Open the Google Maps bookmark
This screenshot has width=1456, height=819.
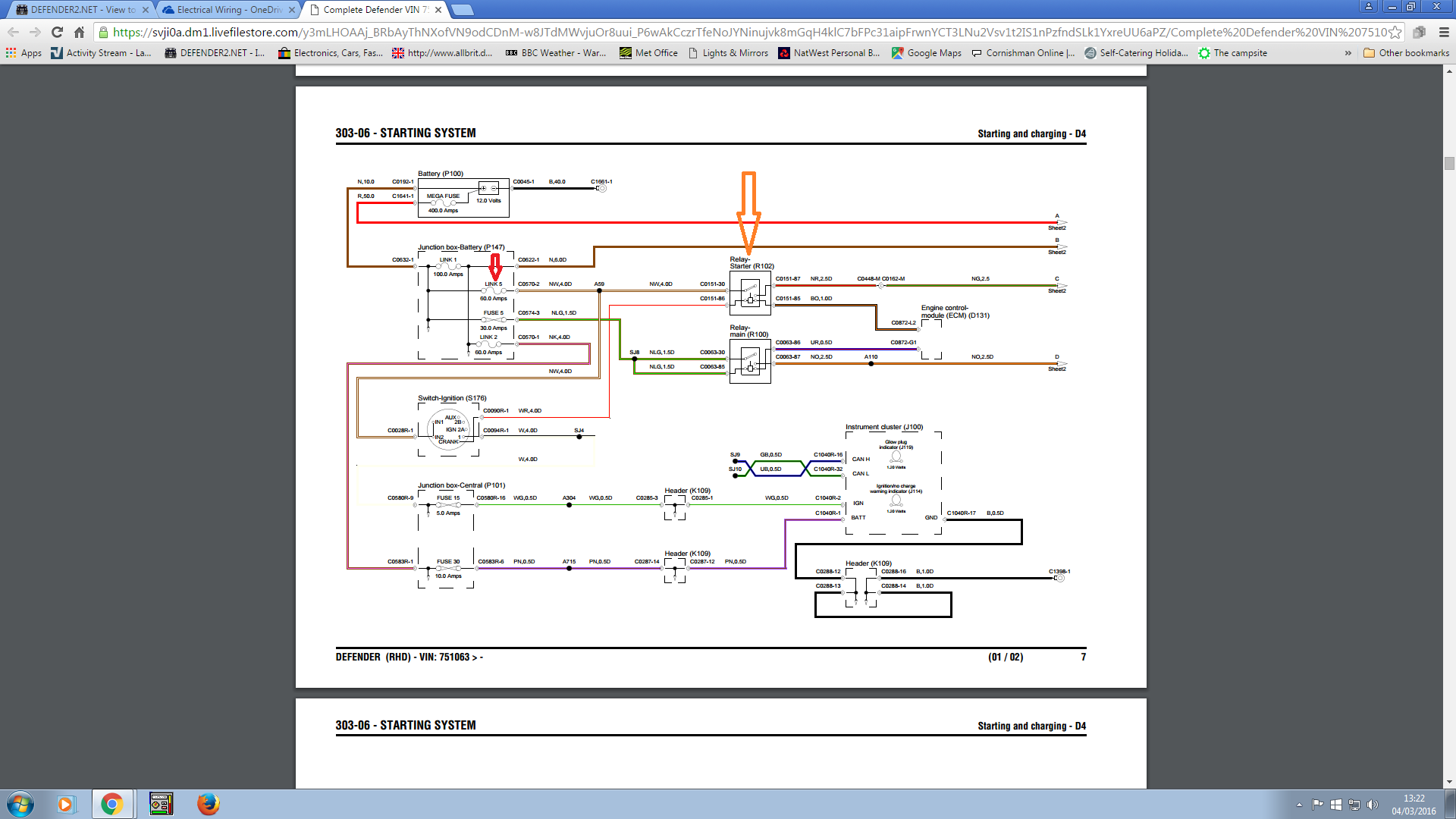[x=927, y=53]
